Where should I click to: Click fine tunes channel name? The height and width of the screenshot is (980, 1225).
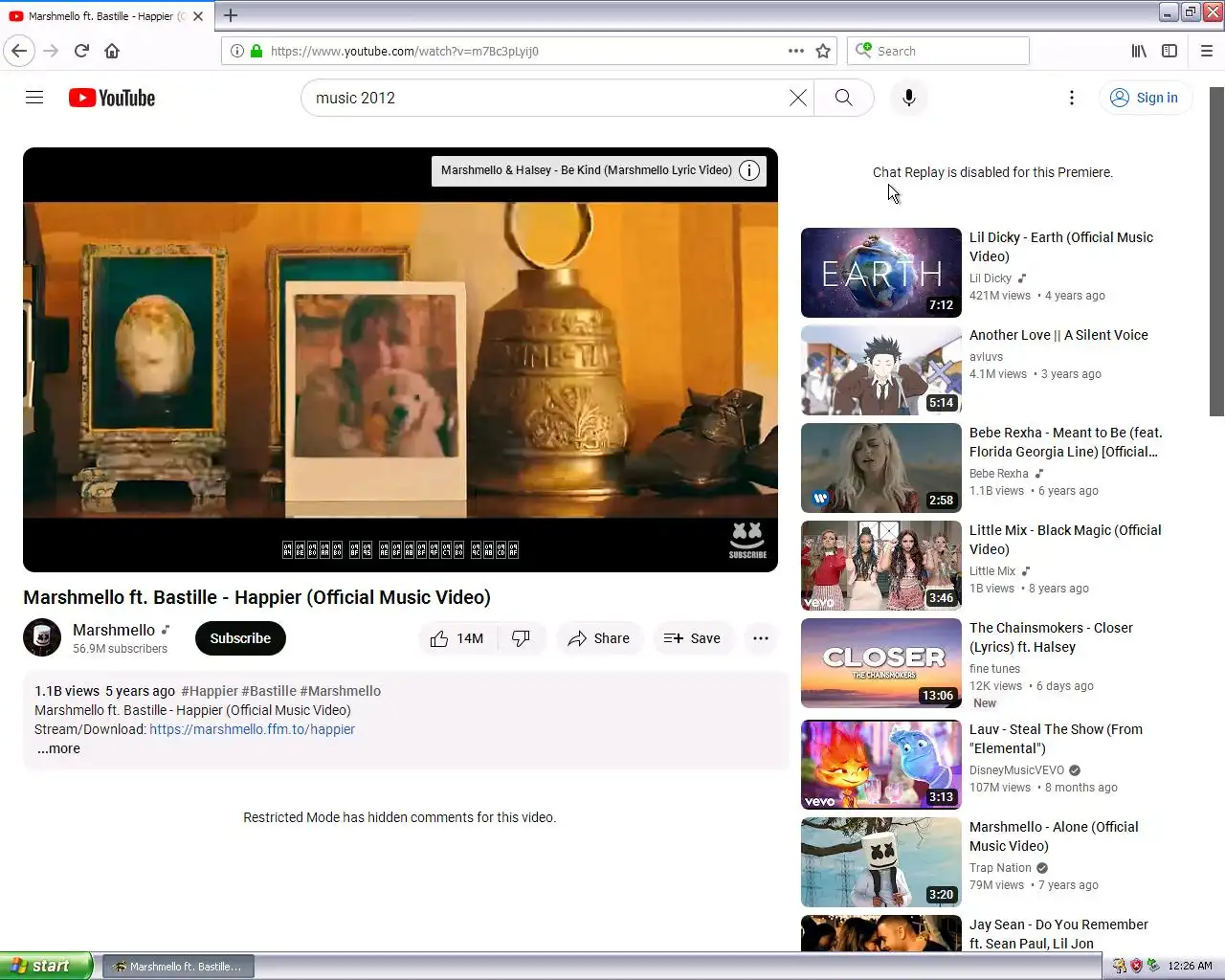(x=994, y=669)
